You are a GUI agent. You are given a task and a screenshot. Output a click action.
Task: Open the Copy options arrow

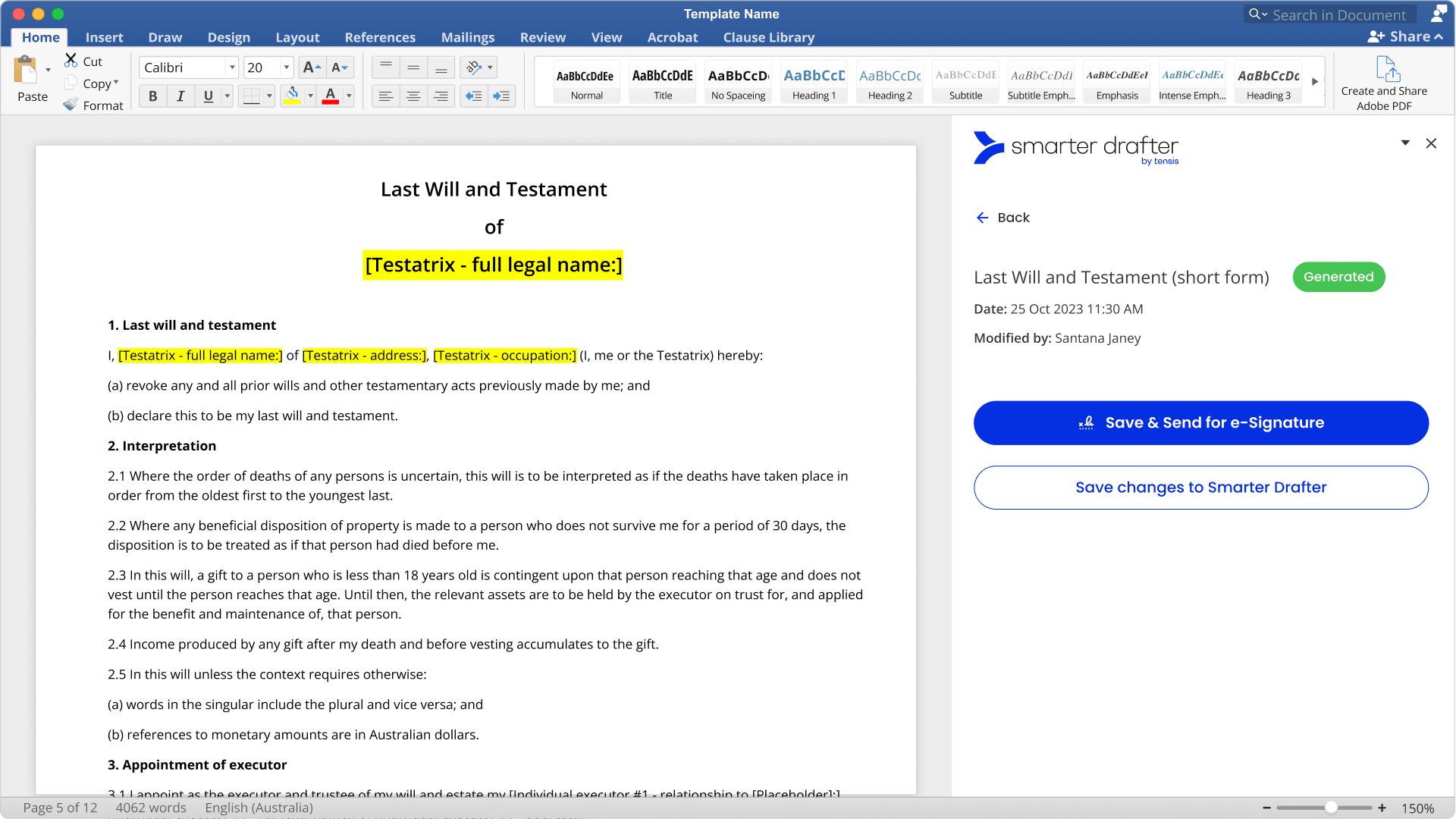tap(116, 82)
